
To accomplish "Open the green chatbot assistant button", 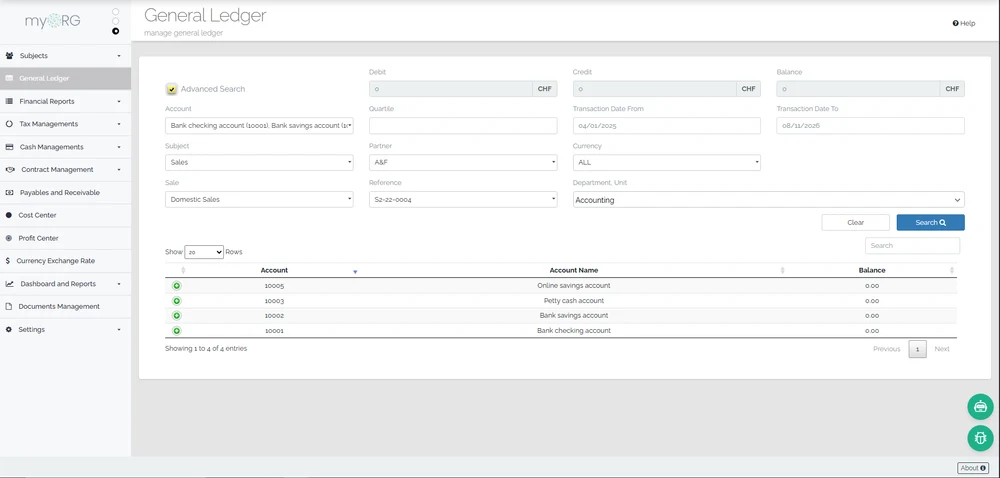I will coord(980,406).
